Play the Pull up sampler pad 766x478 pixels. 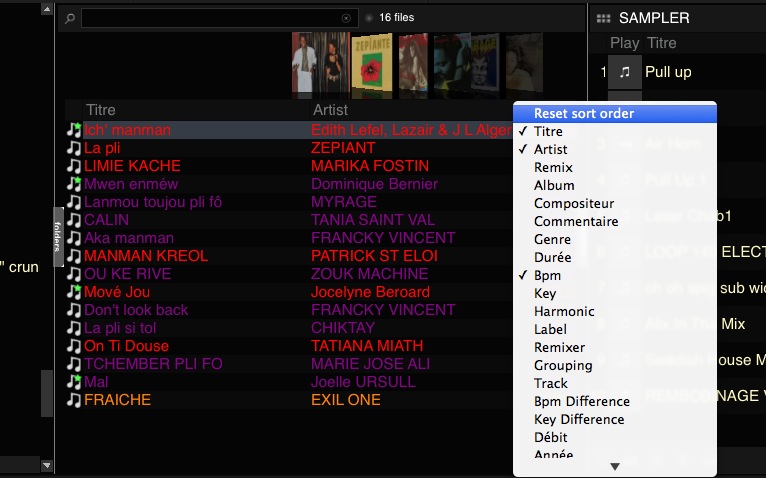pos(624,72)
